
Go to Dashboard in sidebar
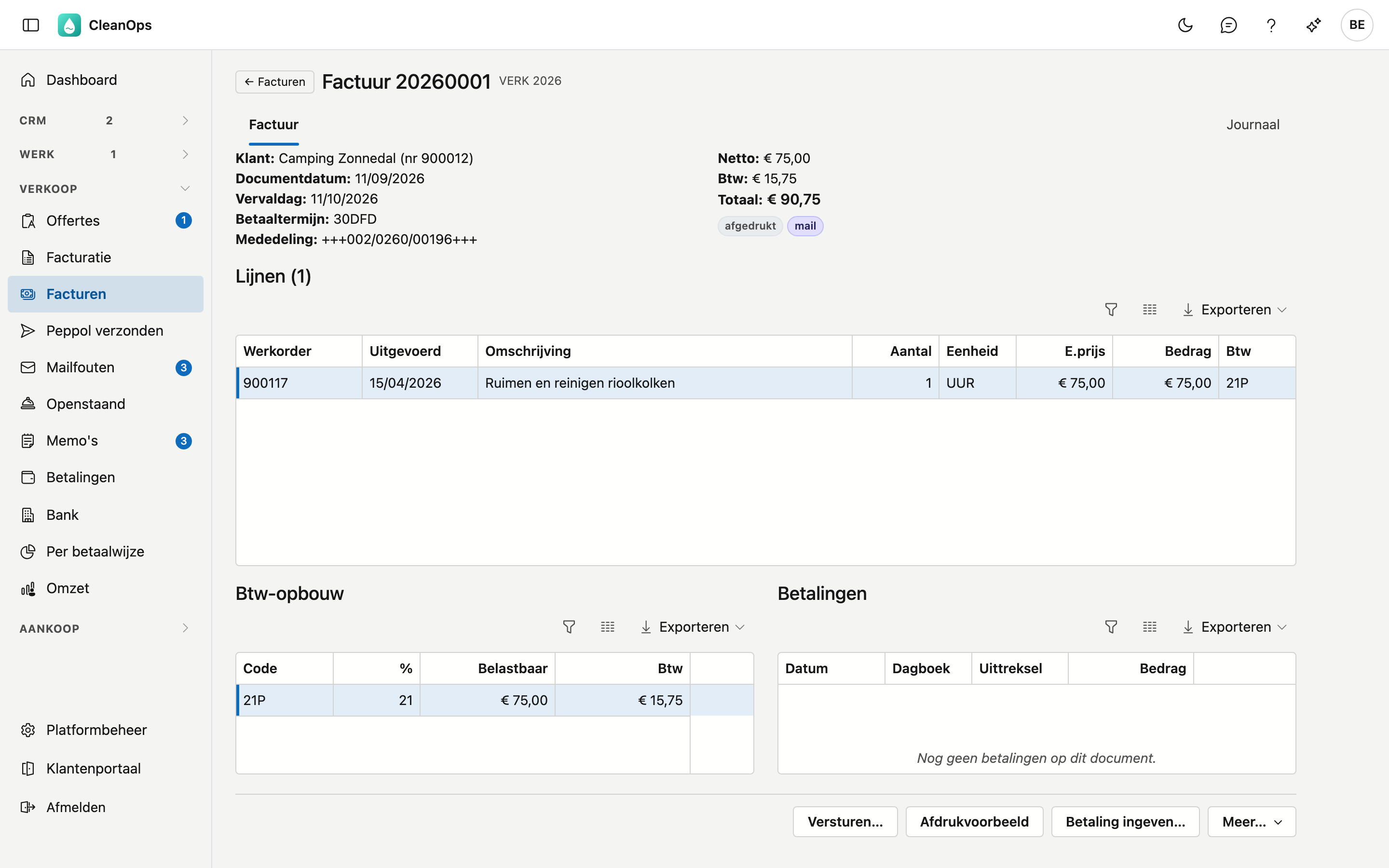coord(106,80)
